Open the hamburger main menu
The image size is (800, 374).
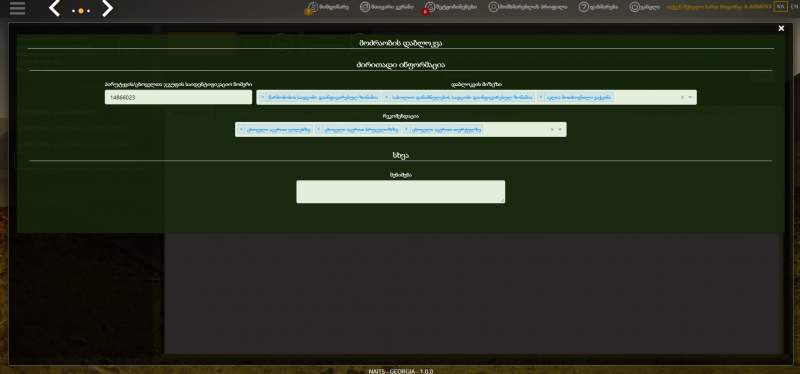click(x=17, y=8)
